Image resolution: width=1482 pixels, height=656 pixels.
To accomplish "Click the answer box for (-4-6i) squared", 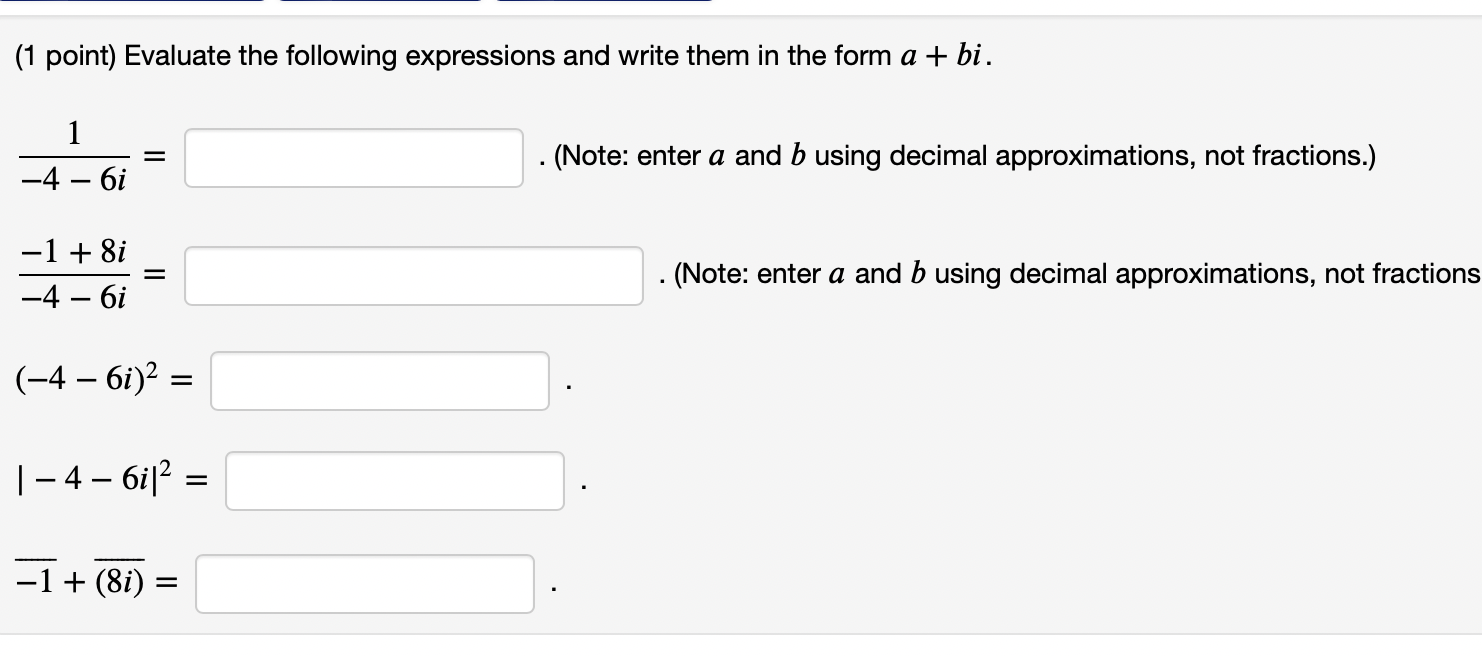I will tap(379, 381).
